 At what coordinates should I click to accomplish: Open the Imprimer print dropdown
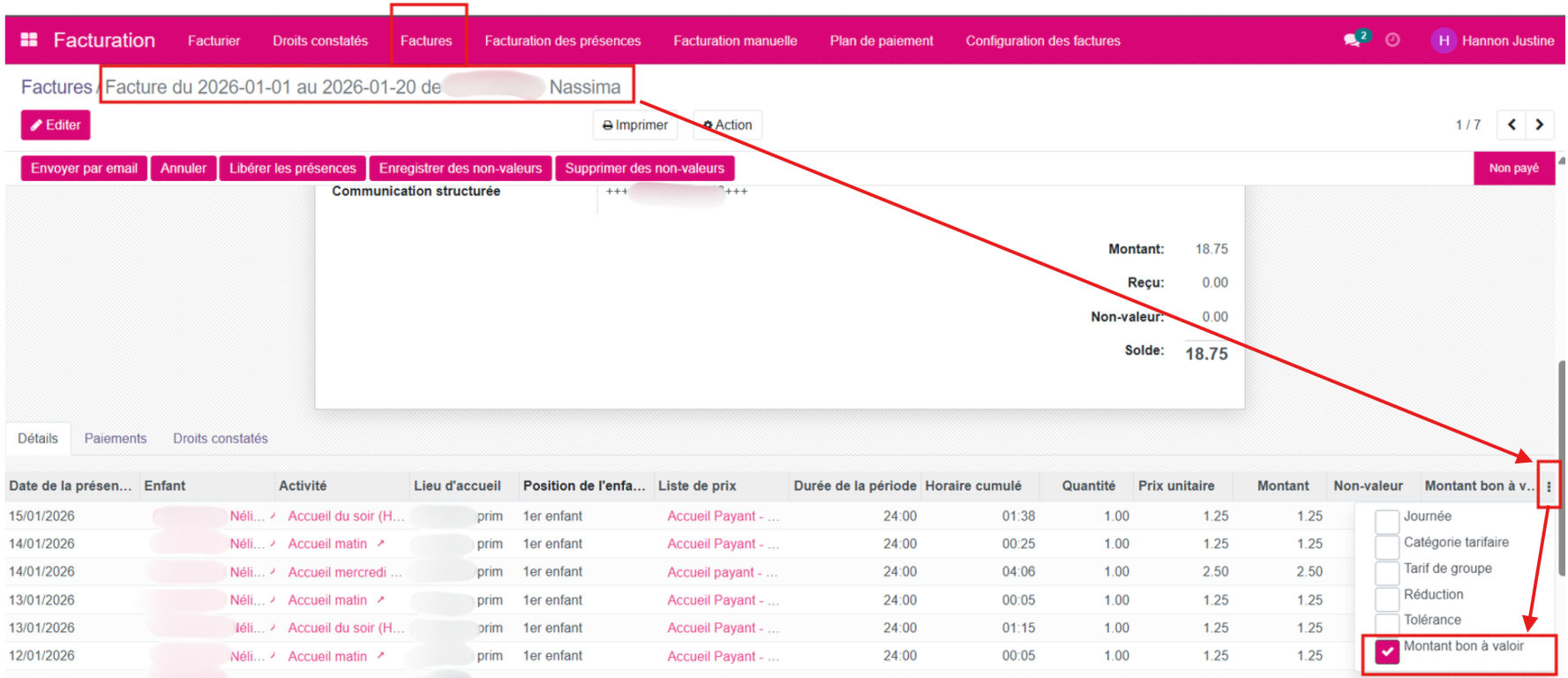[635, 125]
